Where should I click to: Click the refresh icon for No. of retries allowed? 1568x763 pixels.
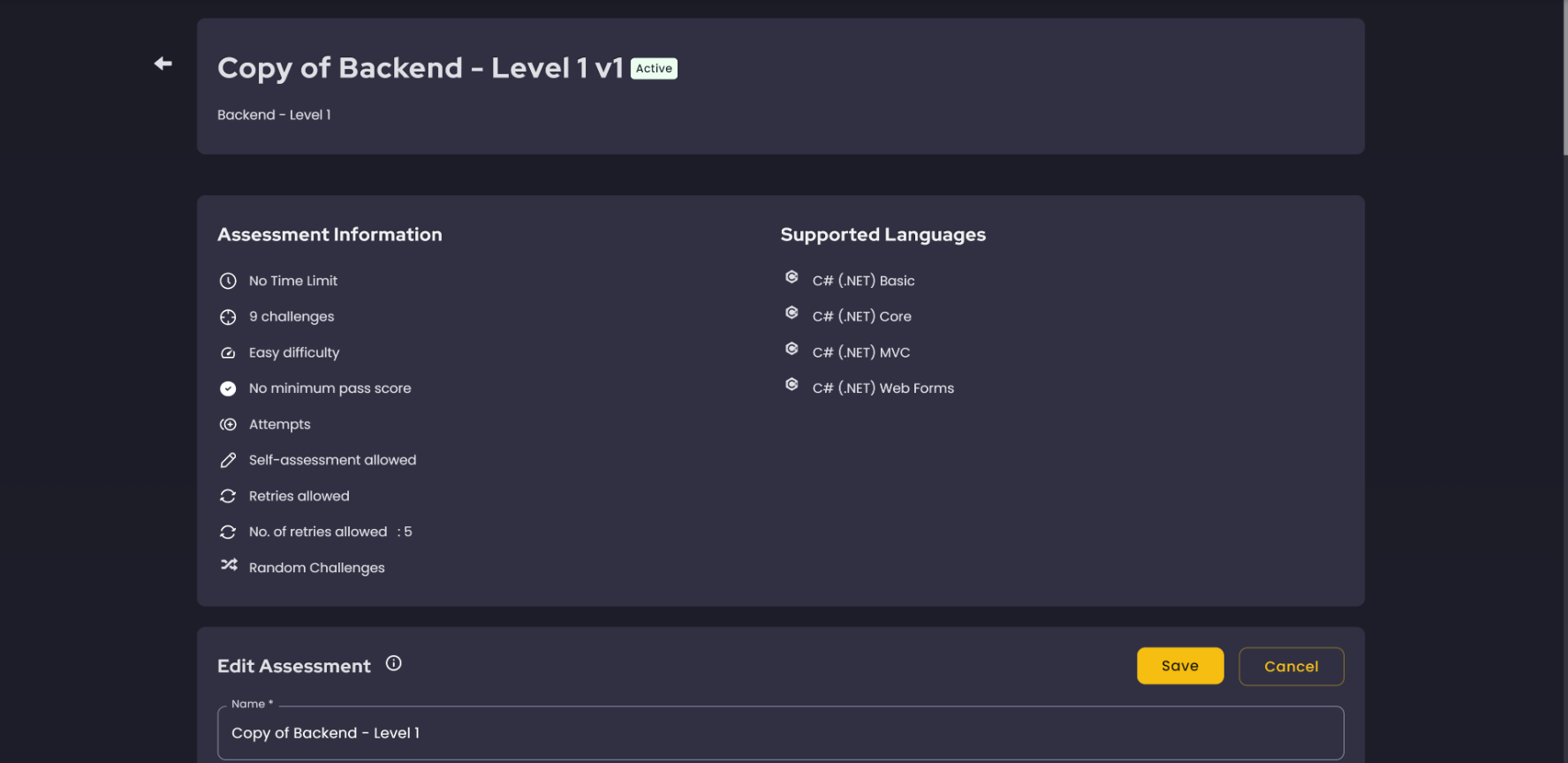point(228,532)
